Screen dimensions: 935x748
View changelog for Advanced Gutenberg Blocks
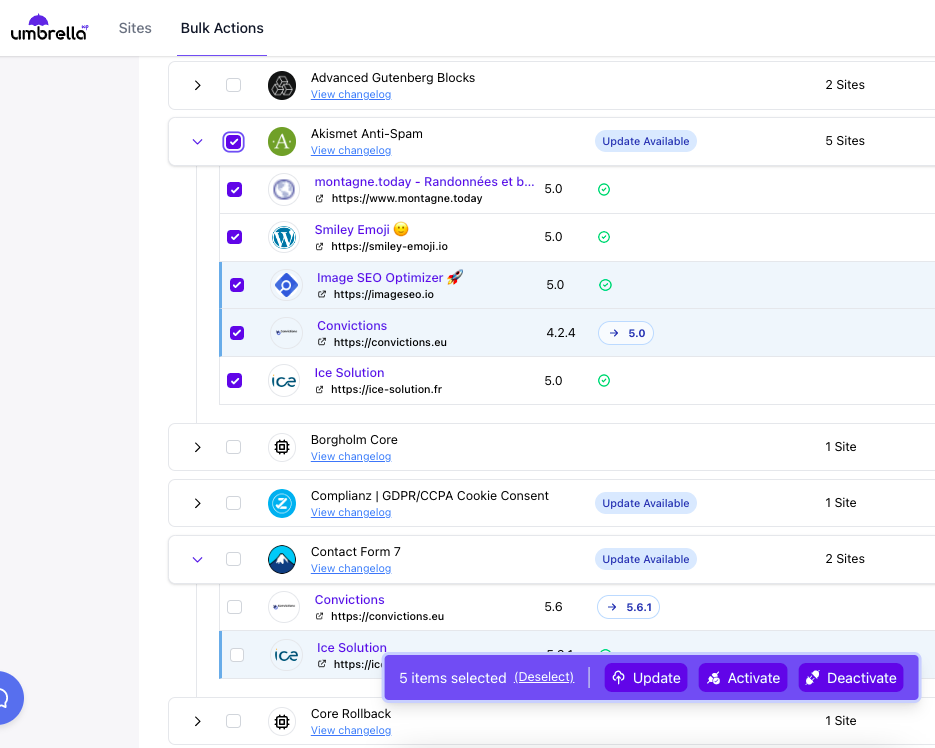coord(351,94)
